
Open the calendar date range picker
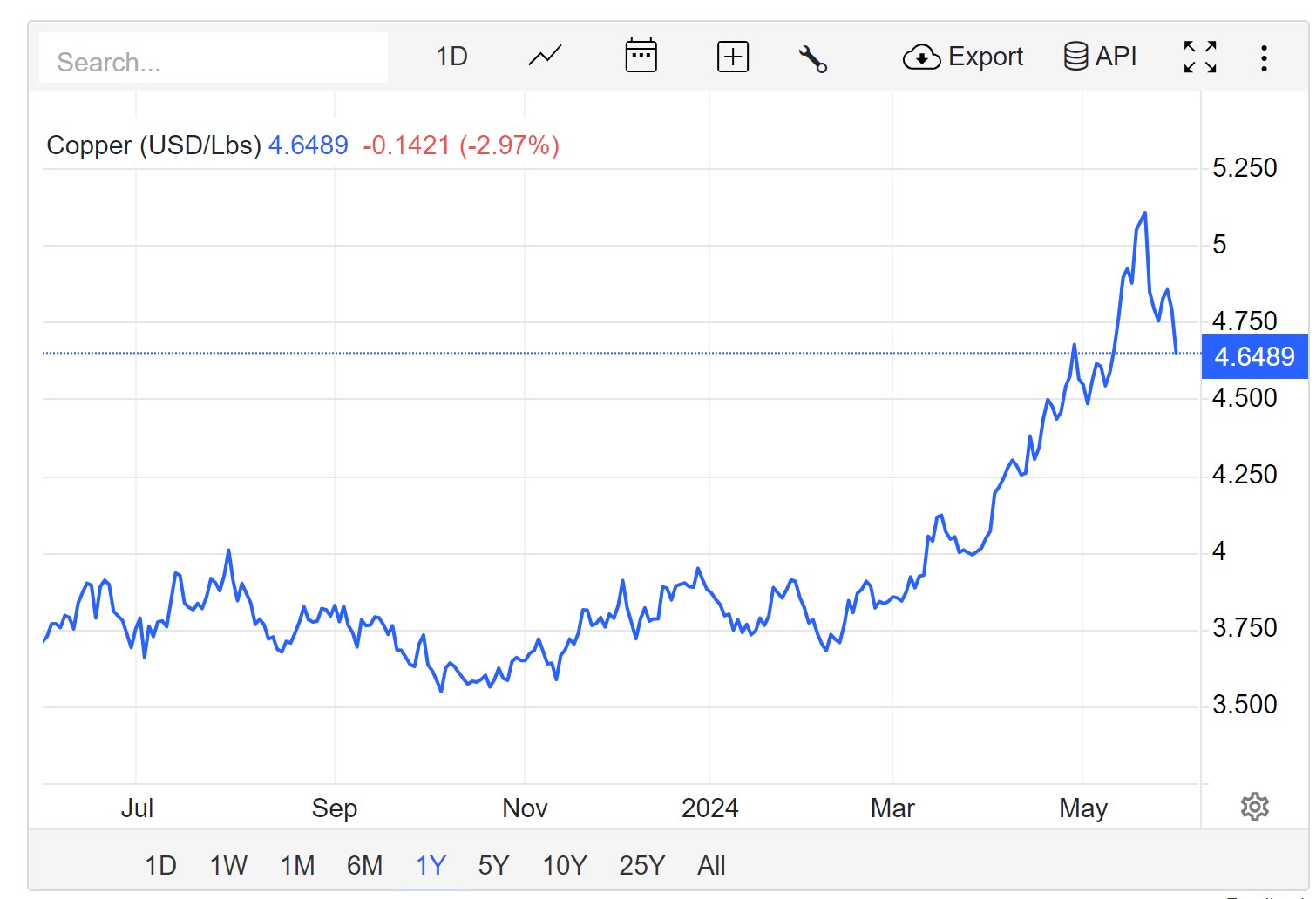point(641,57)
